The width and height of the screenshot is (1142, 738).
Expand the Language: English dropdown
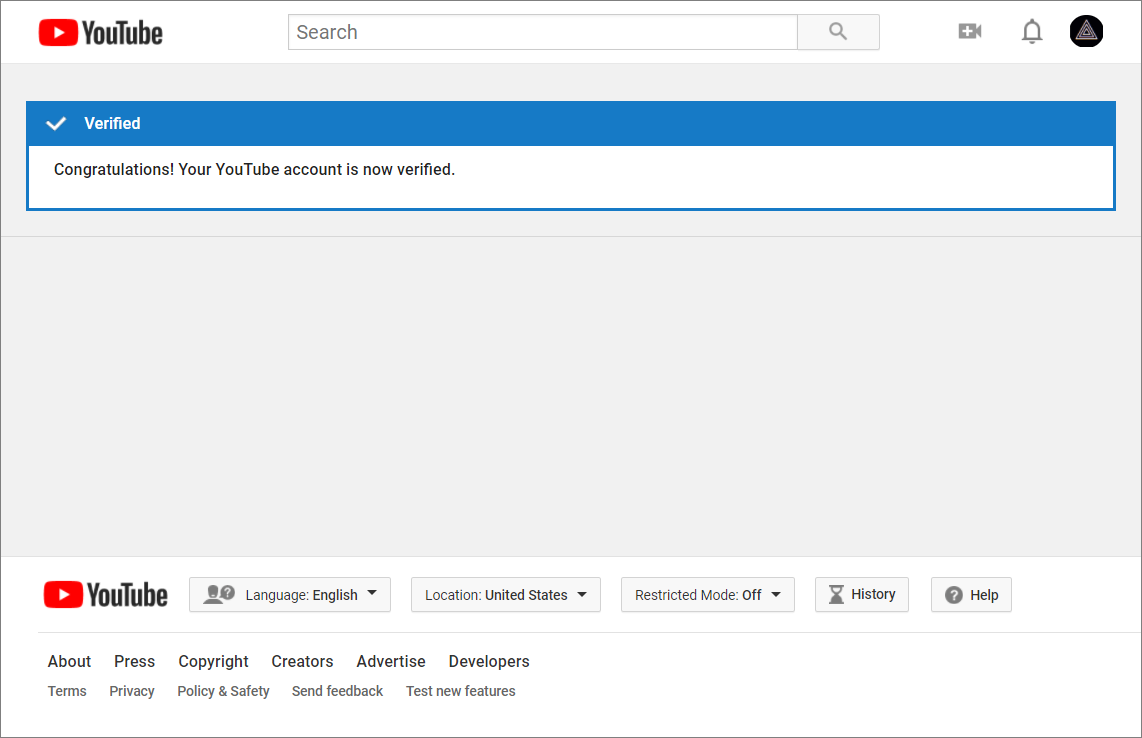pyautogui.click(x=290, y=595)
